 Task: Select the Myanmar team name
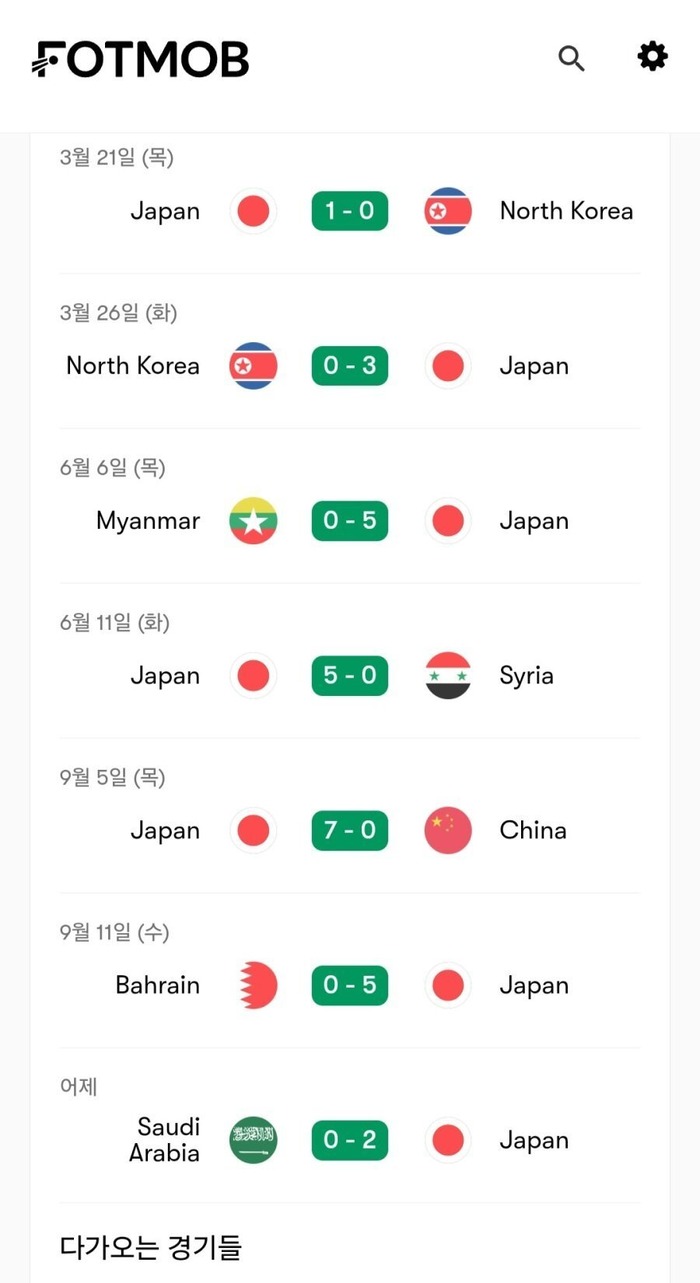click(148, 521)
